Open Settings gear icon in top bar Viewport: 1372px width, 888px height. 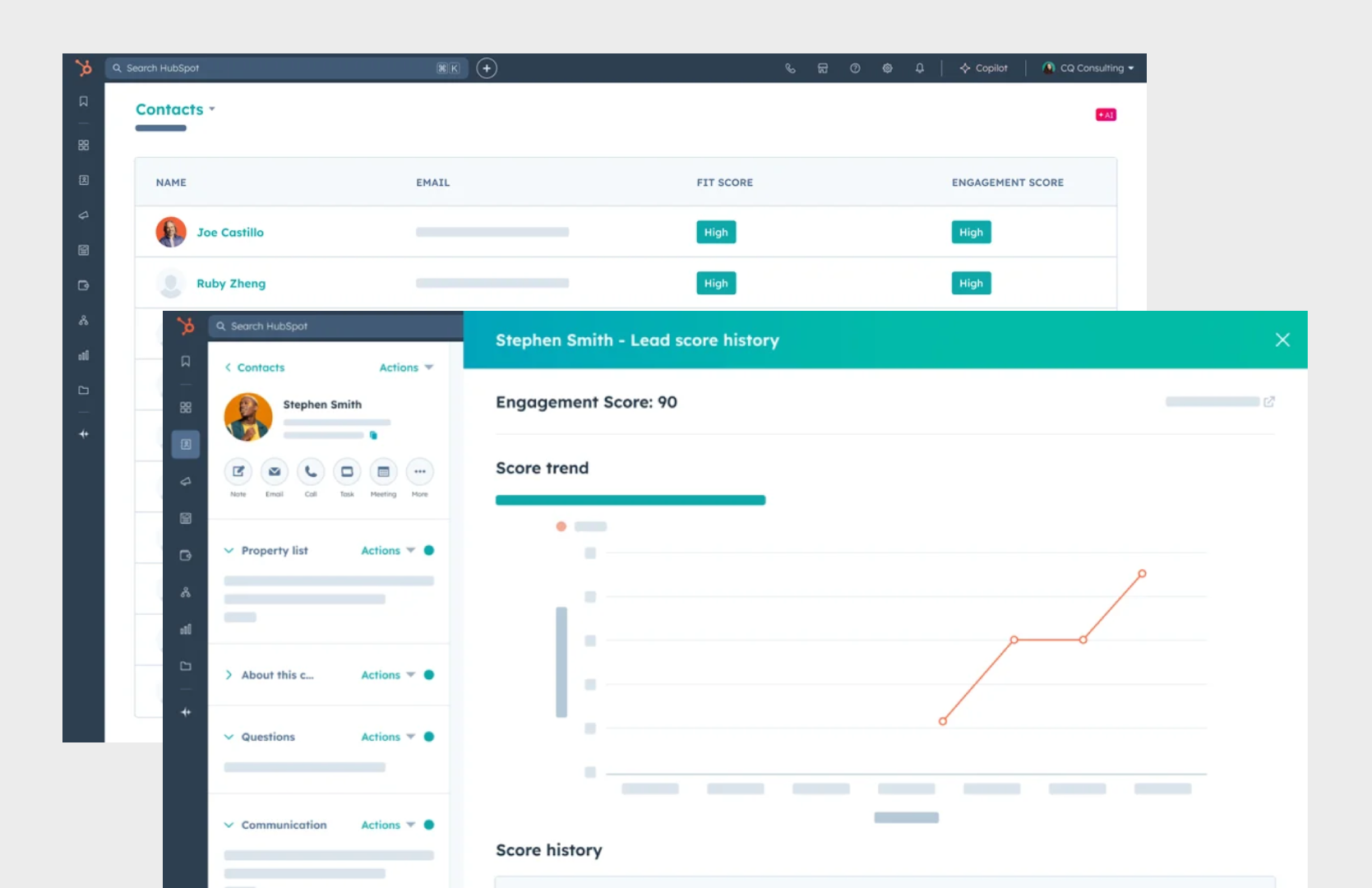(x=888, y=68)
